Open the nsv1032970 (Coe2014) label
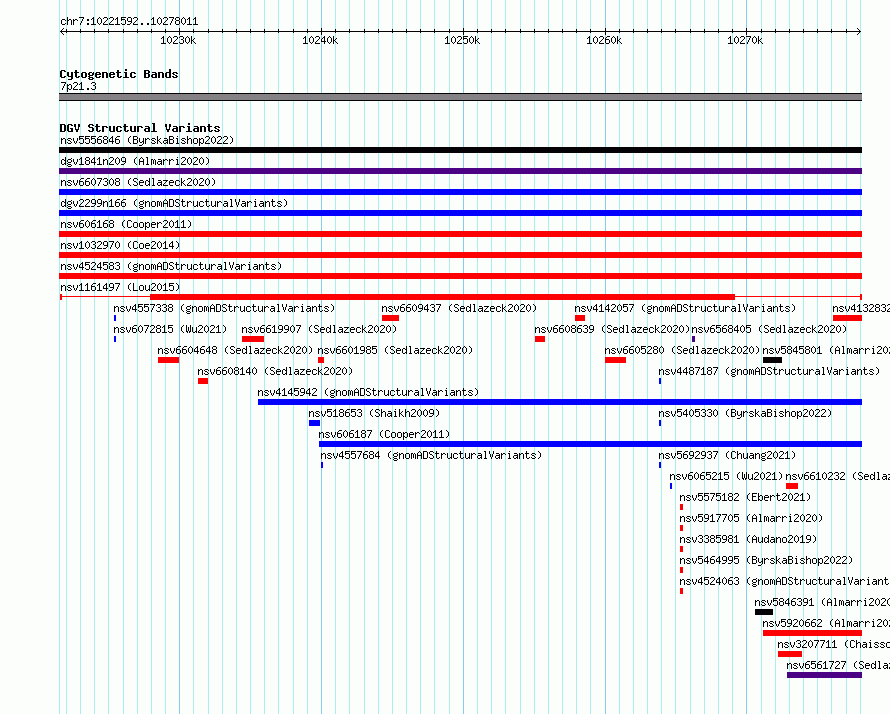Viewport: 890px width, 714px height. click(x=120, y=245)
